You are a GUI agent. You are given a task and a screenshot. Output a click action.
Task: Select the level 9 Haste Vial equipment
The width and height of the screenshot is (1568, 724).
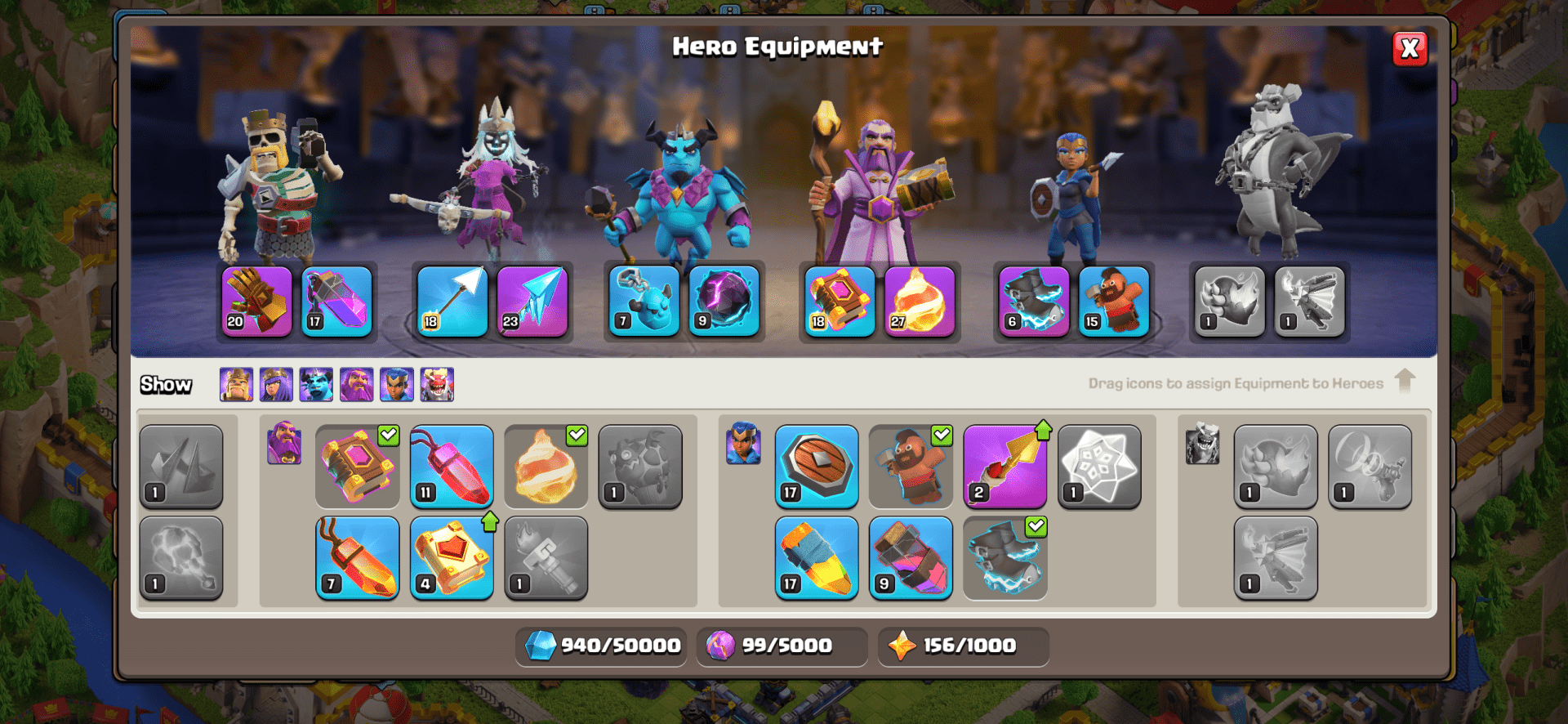click(x=911, y=558)
